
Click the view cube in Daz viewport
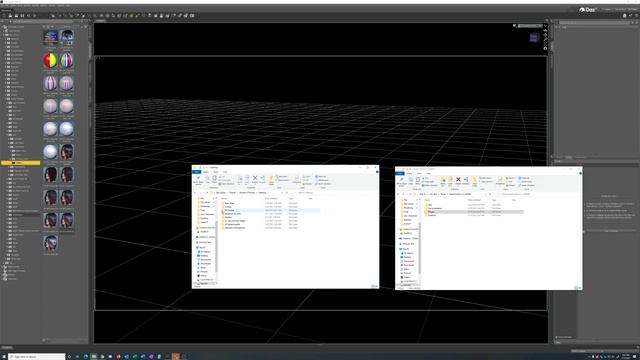(x=534, y=38)
